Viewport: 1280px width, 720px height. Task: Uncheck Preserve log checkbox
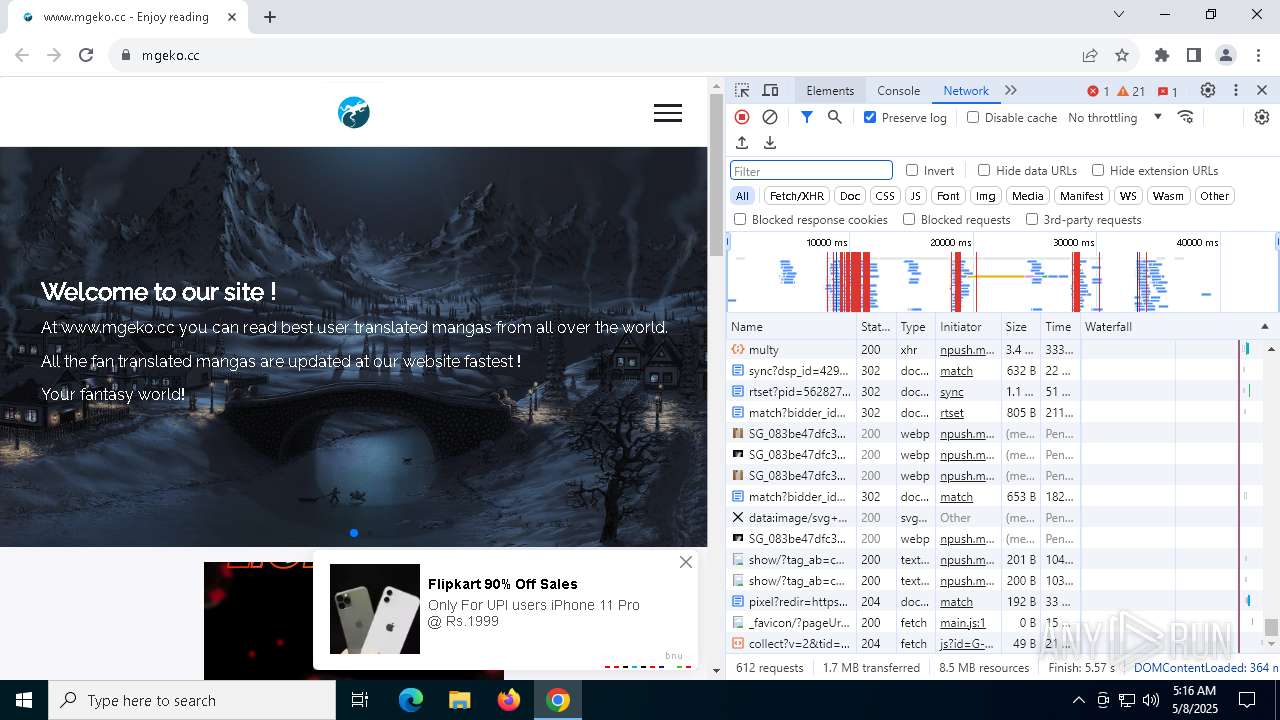pyautogui.click(x=870, y=117)
